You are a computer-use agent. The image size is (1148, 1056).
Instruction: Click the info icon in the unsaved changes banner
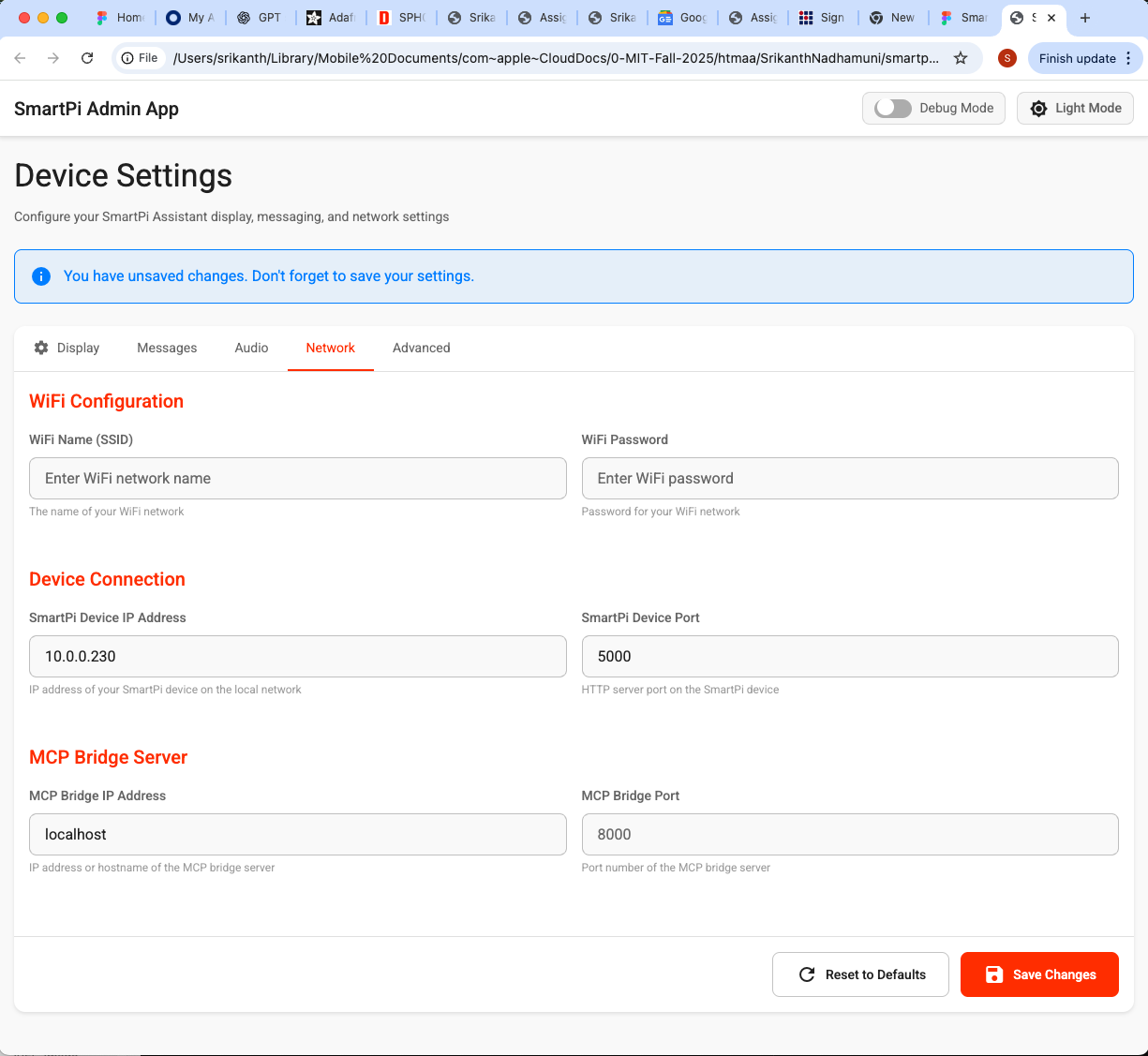(x=41, y=275)
